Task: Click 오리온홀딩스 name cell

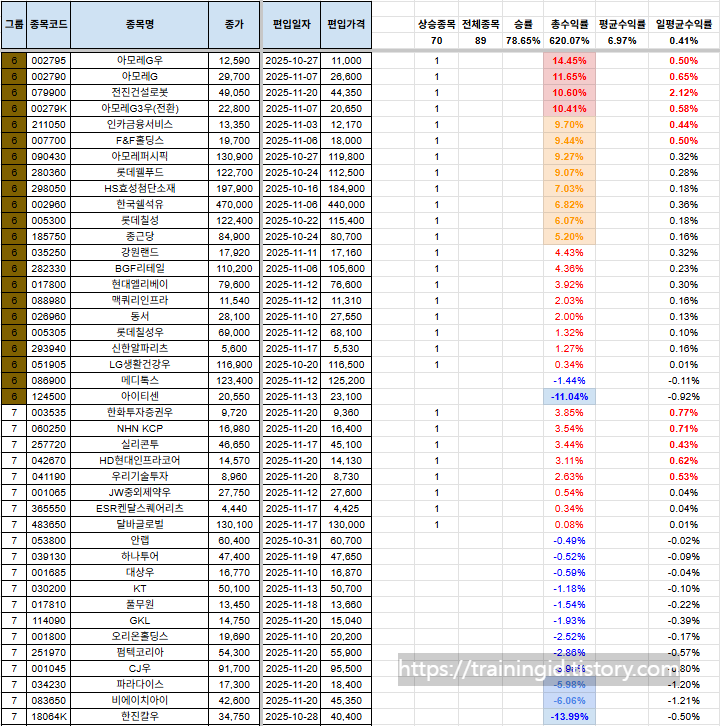Action: point(139,637)
